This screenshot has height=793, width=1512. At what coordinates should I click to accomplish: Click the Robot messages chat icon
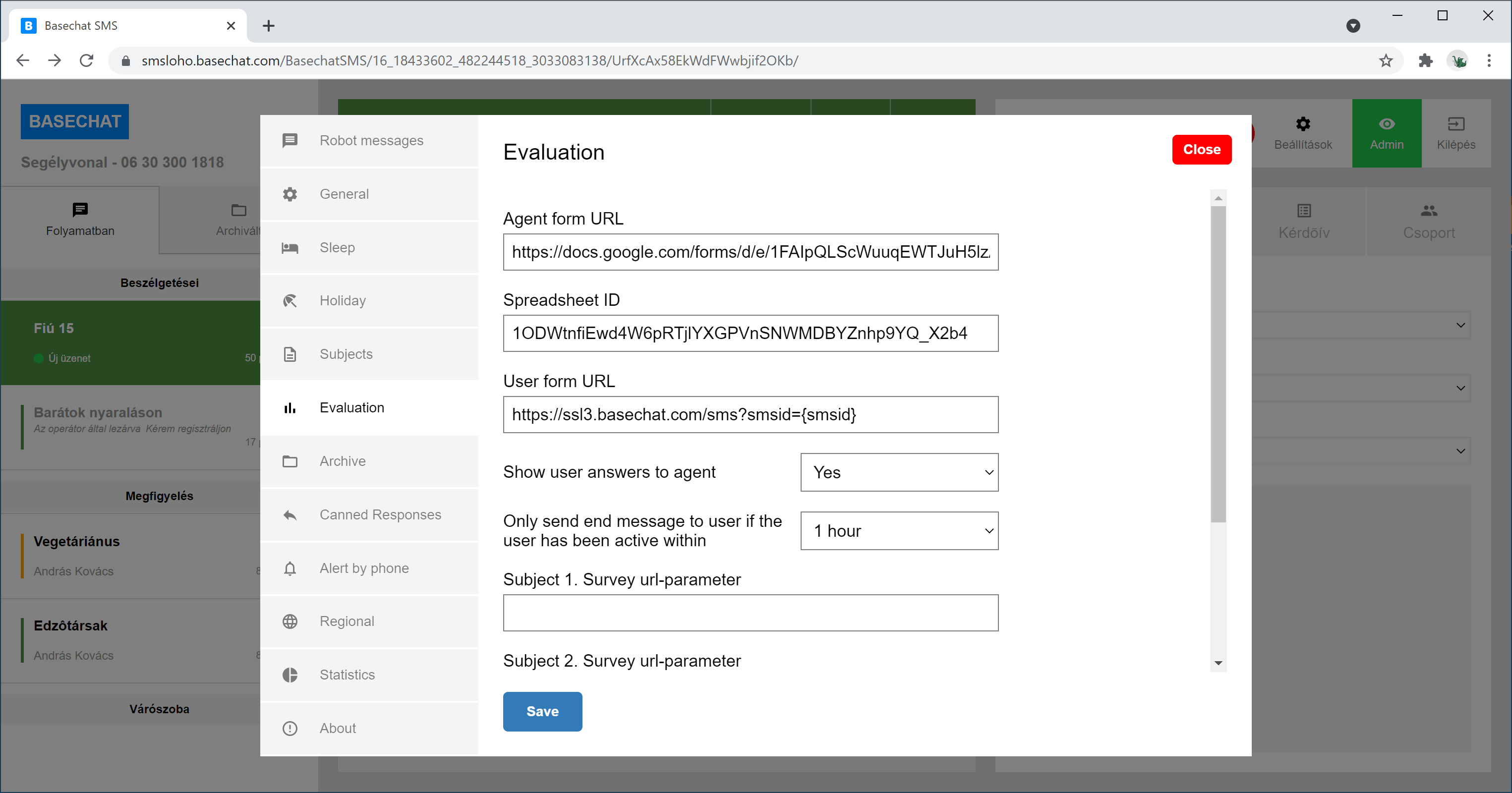[x=290, y=140]
